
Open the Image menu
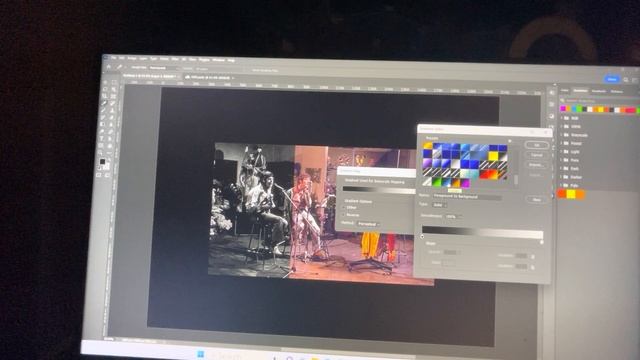(x=132, y=58)
